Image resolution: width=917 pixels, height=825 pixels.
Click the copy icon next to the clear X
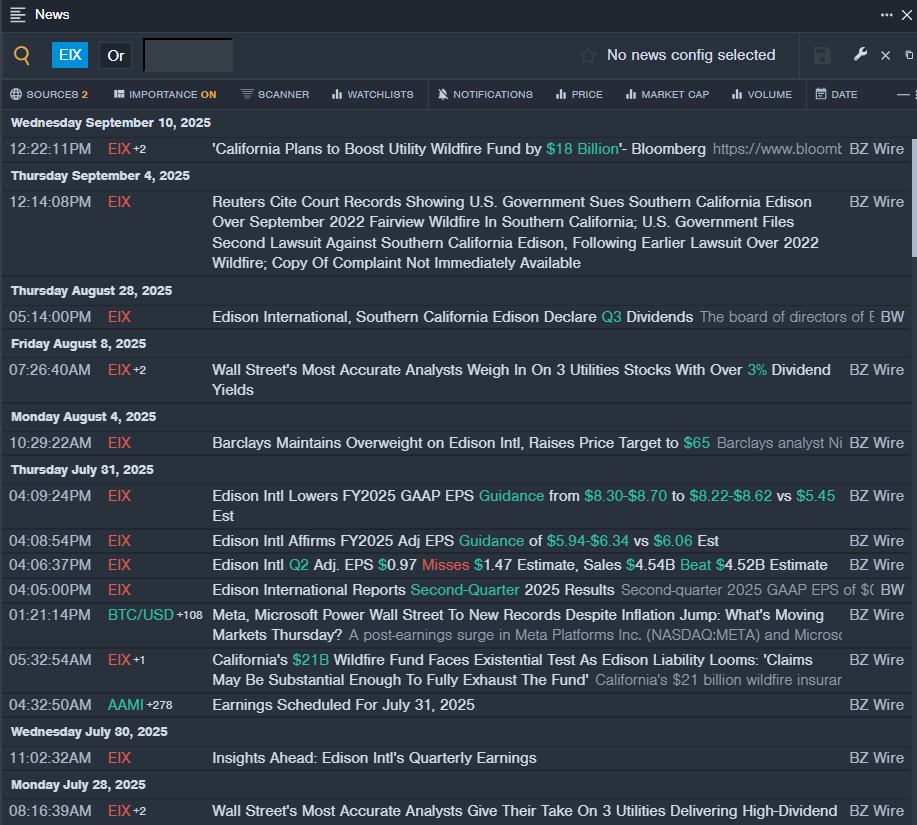(x=908, y=56)
